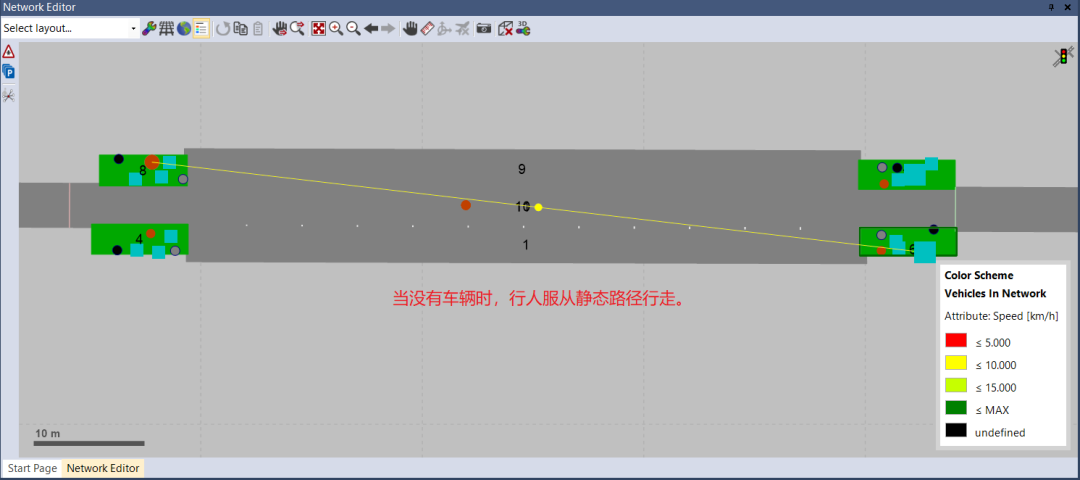This screenshot has width=1080, height=480.
Task: Select pedestrian area labeled 8
Action: point(143,170)
